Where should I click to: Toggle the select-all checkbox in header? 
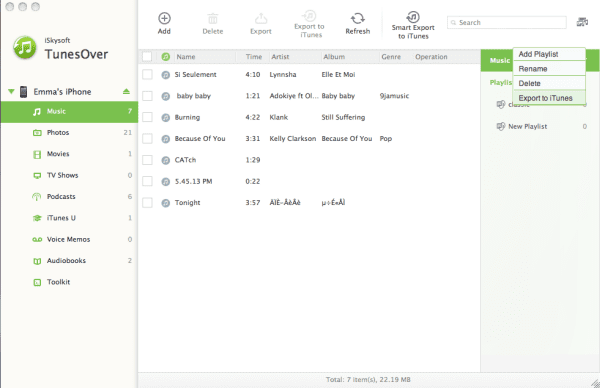pyautogui.click(x=147, y=57)
